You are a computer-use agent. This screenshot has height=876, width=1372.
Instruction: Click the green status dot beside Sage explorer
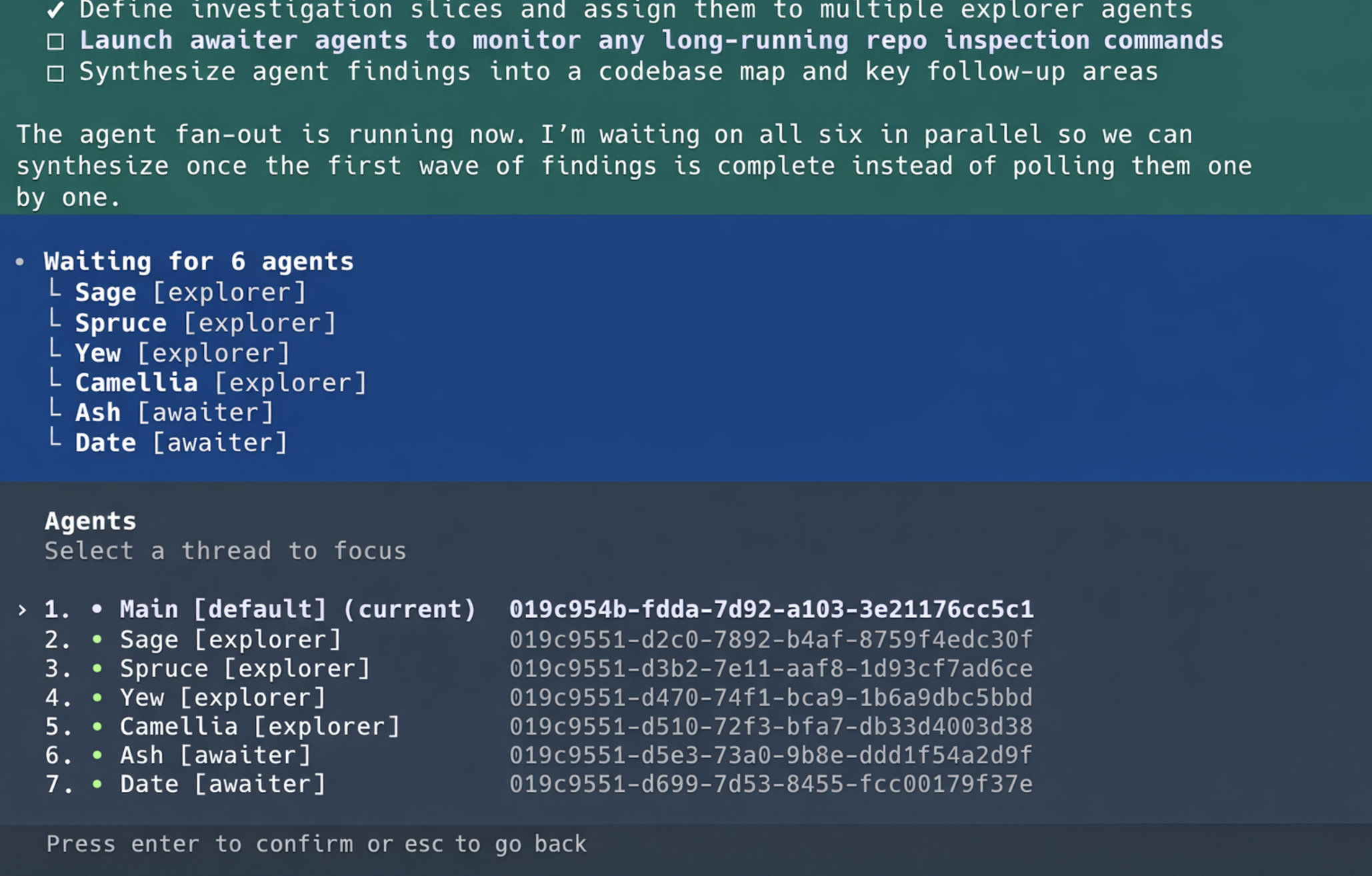point(97,639)
